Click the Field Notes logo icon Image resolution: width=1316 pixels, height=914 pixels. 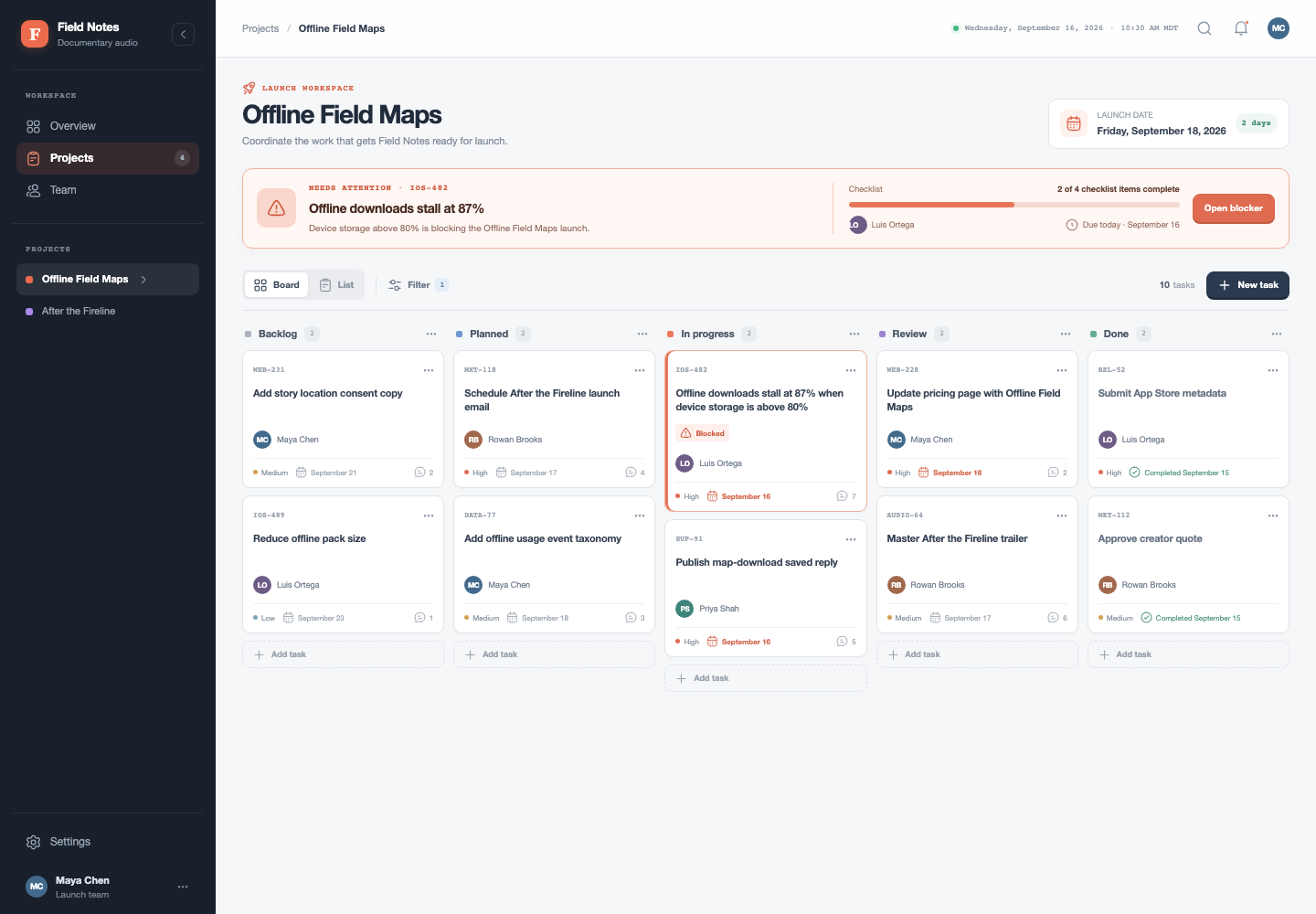[35, 34]
